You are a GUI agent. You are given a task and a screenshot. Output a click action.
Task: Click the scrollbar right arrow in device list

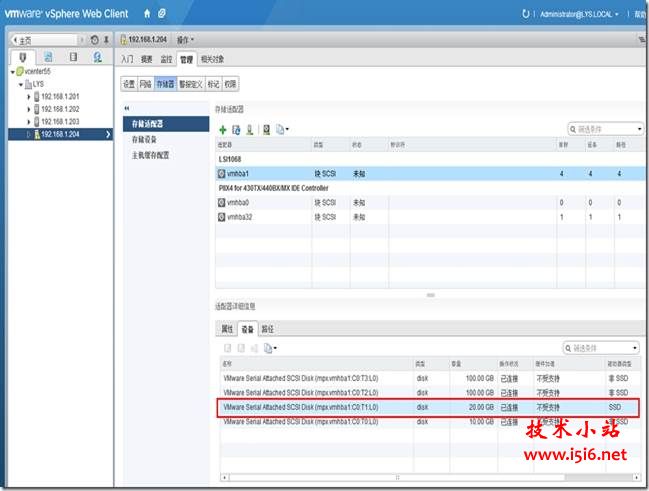pos(637,477)
